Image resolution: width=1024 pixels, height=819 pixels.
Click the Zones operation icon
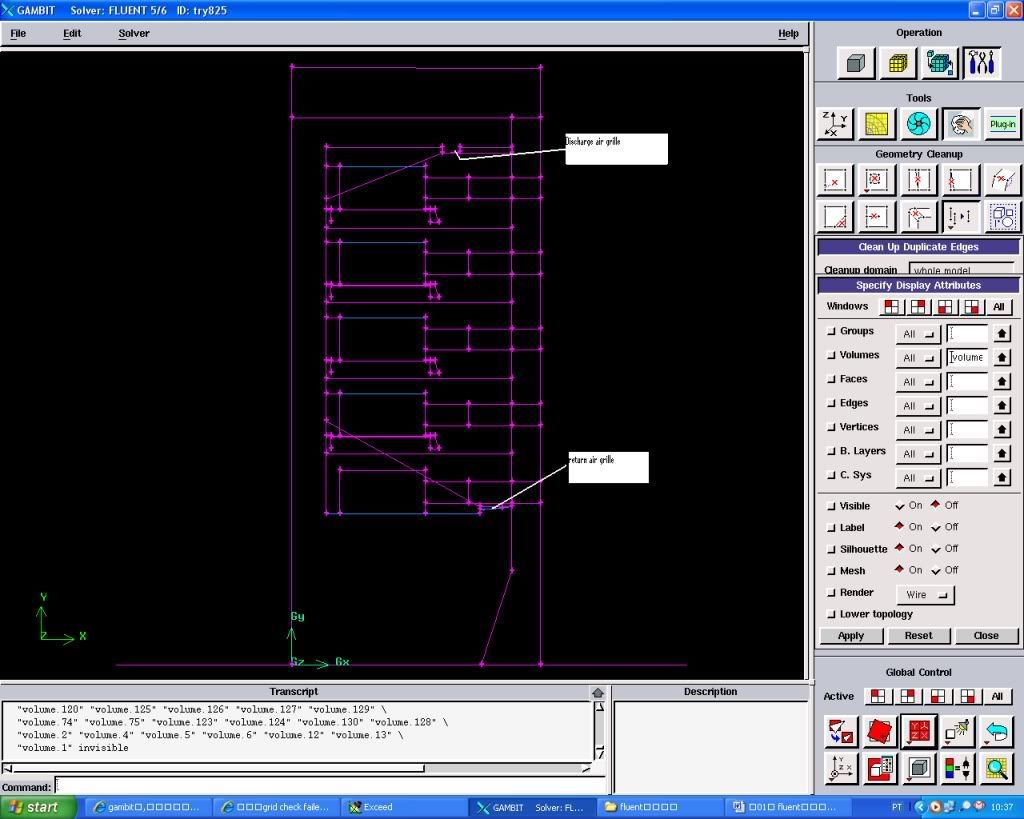click(940, 64)
